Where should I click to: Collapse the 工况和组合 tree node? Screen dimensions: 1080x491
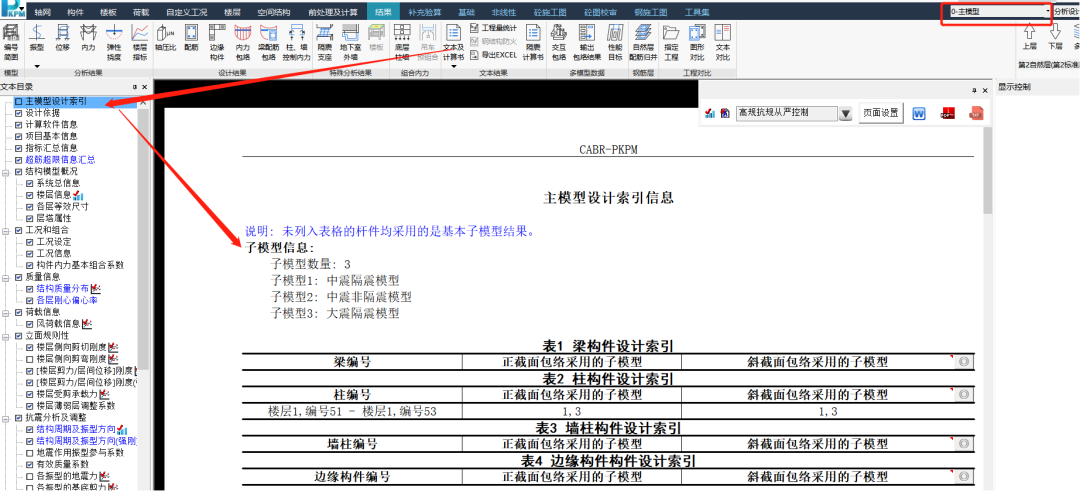click(6, 230)
